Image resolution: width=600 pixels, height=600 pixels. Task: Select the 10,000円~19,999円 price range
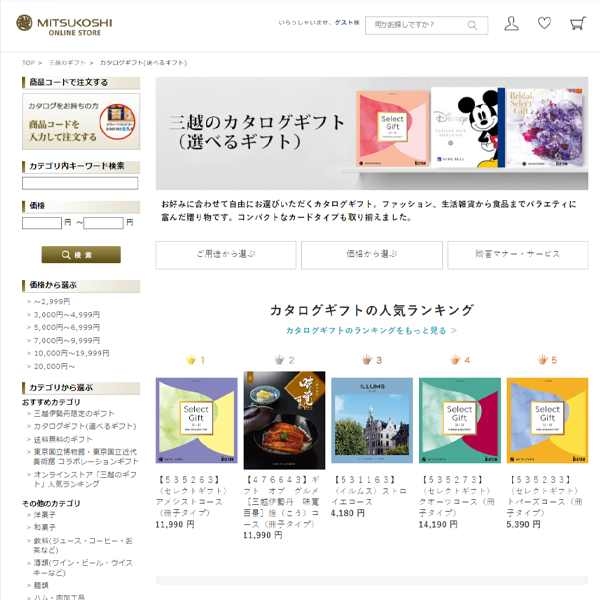(x=72, y=353)
